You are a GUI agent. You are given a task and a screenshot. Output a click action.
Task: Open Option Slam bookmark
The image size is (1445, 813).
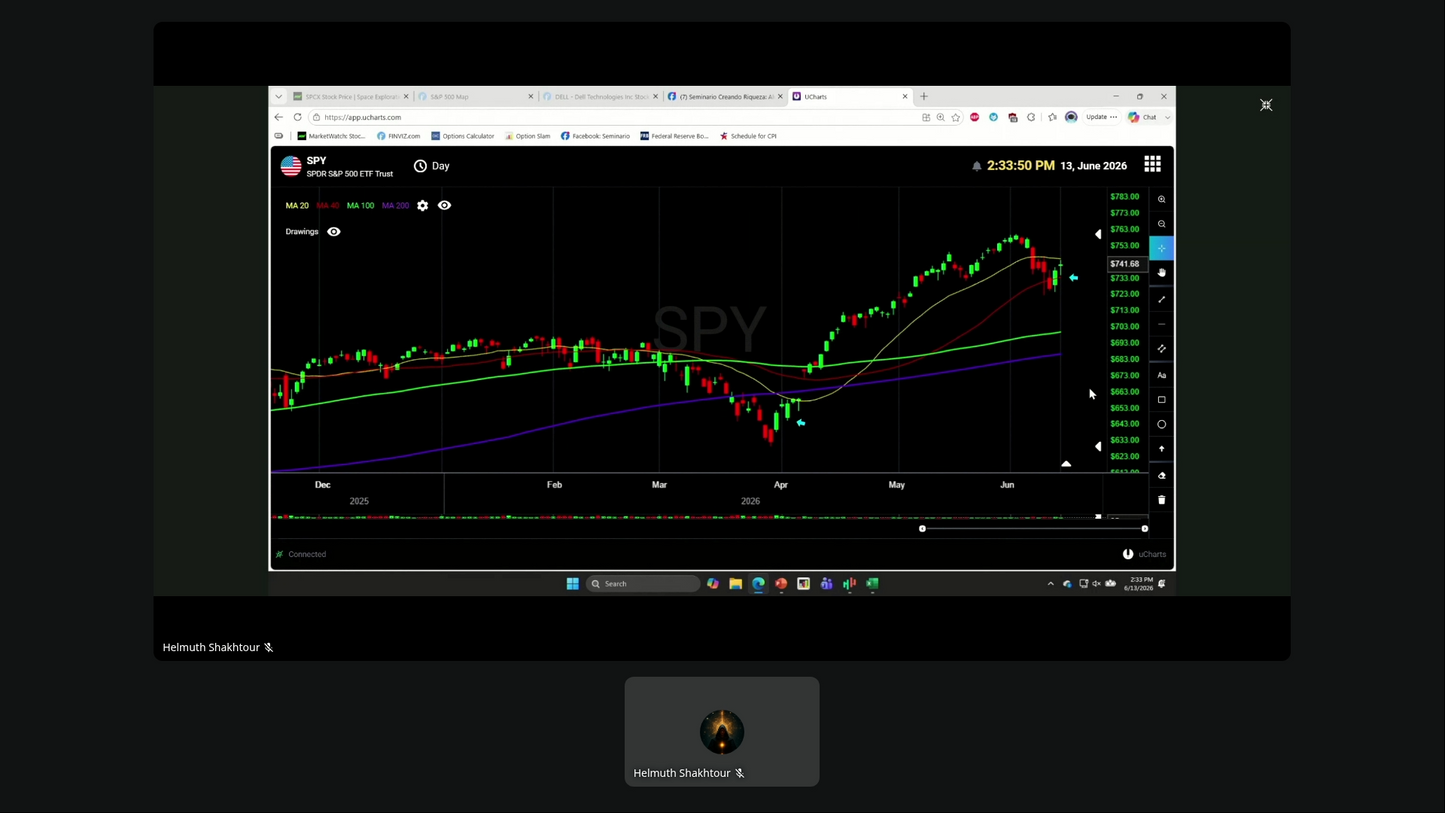527,136
